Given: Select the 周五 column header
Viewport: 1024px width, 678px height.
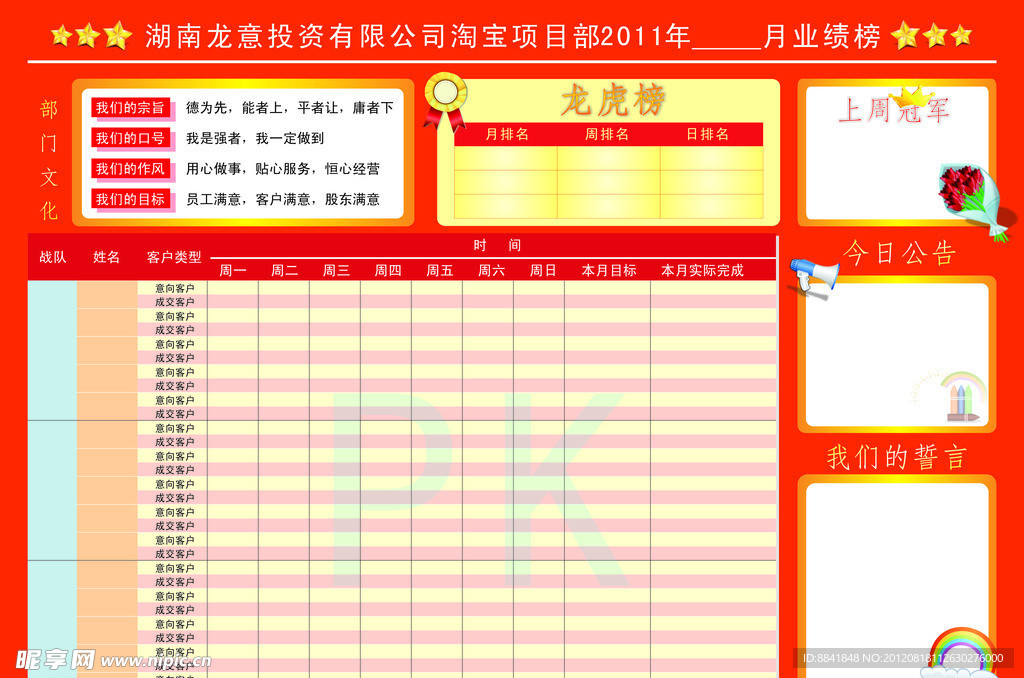Looking at the screenshot, I should click(440, 270).
